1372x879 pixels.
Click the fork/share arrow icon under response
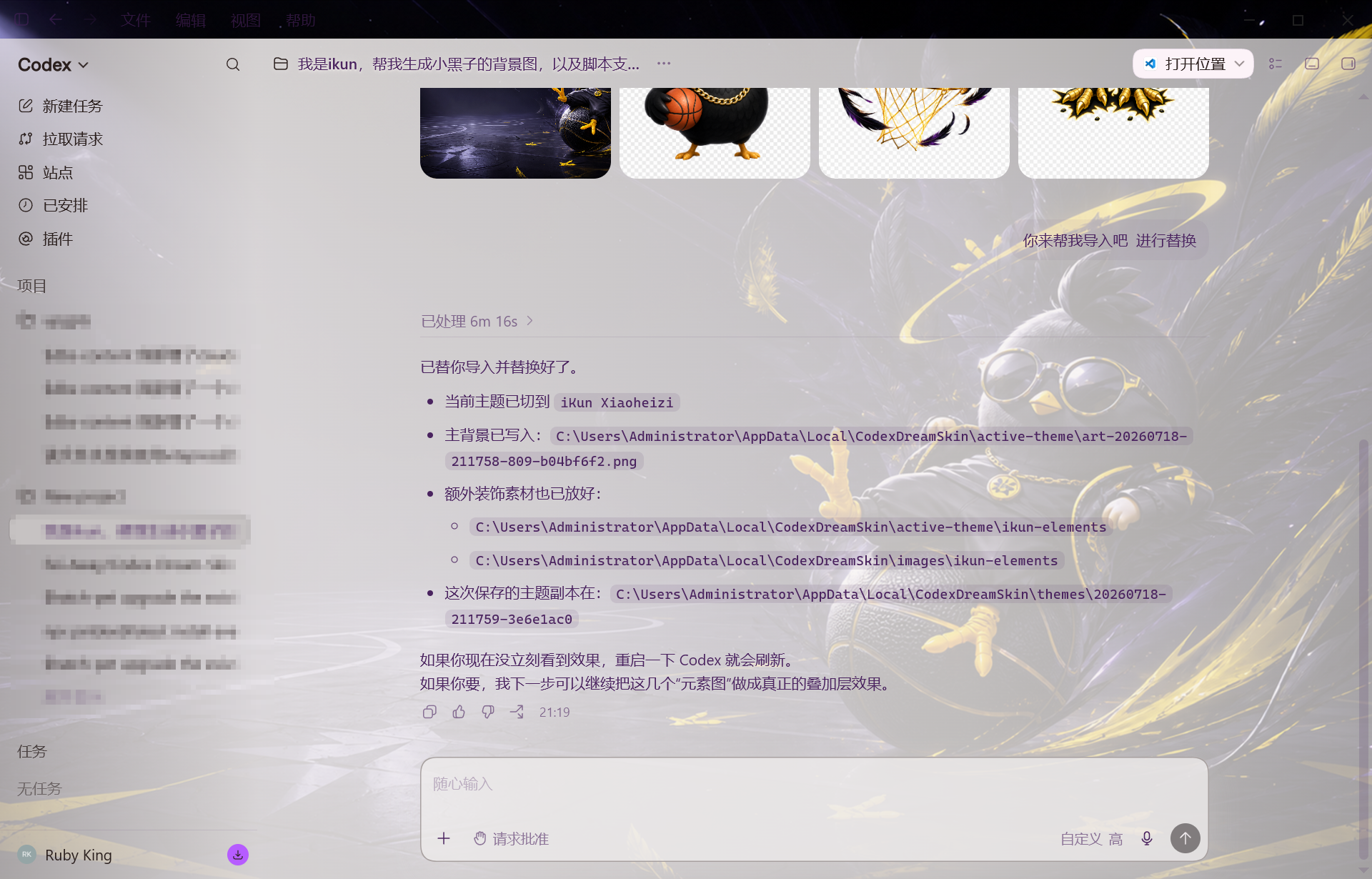click(517, 712)
